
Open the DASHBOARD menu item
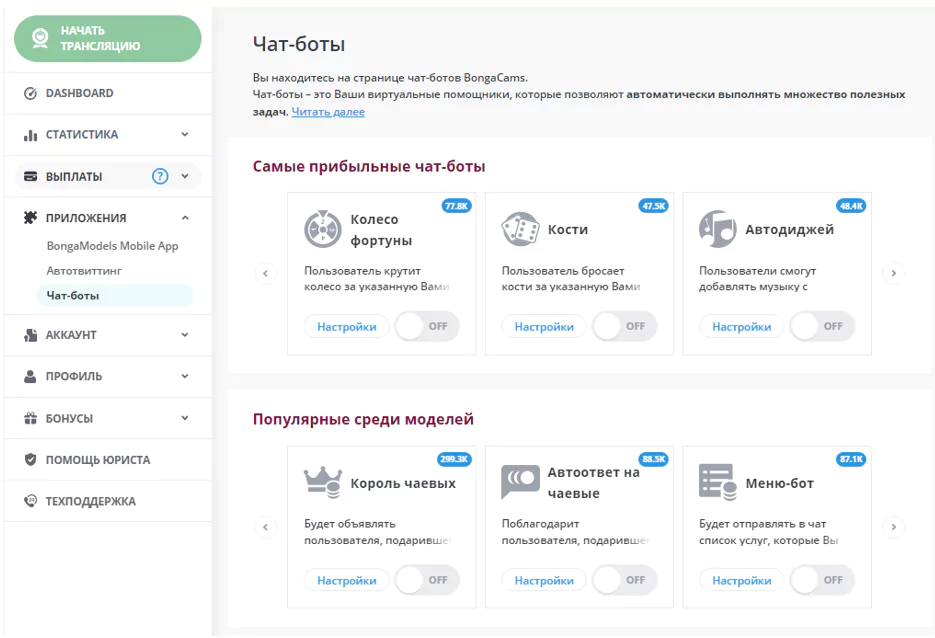(107, 93)
